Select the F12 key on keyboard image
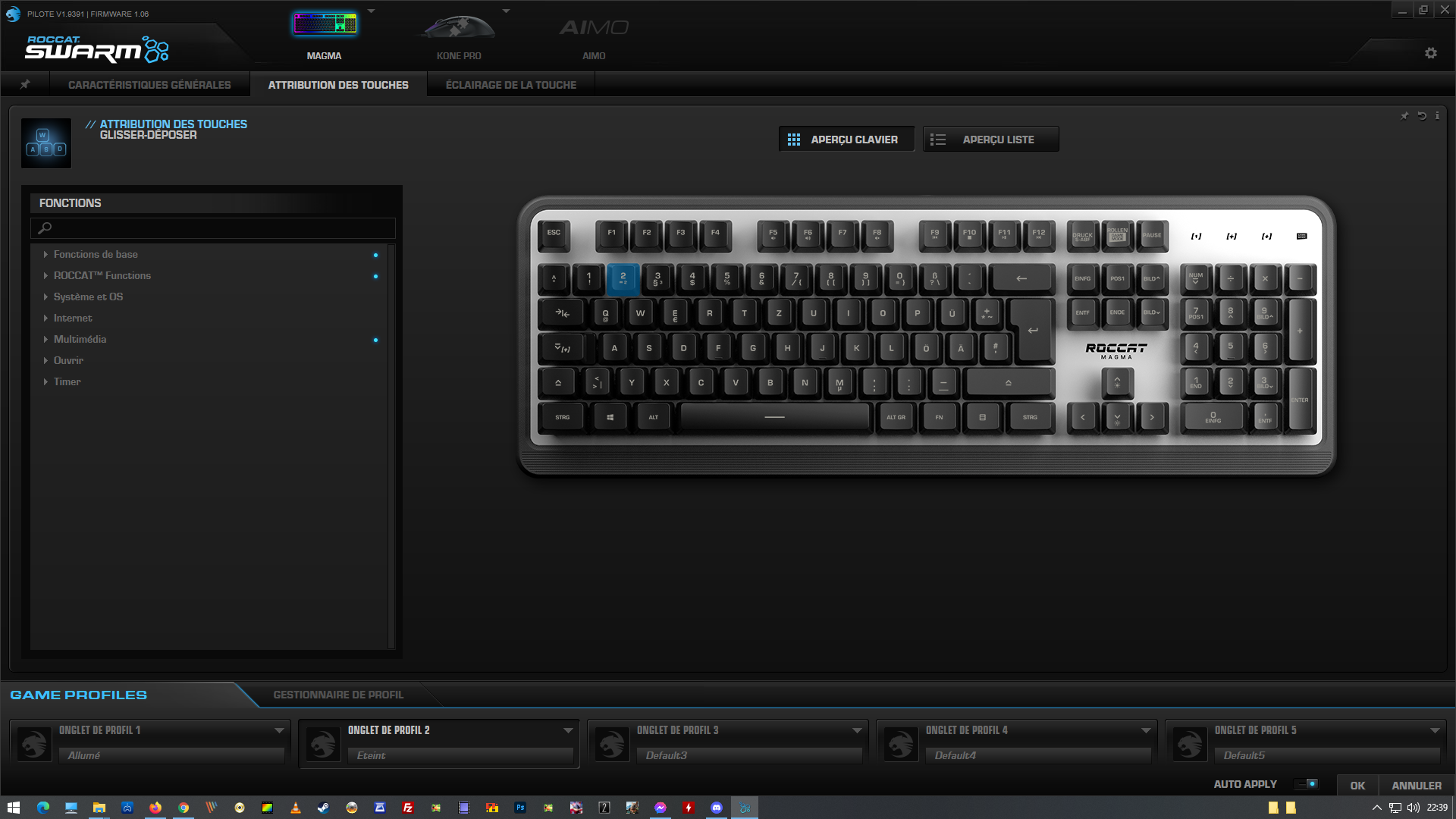The height and width of the screenshot is (819, 1456). pos(1038,234)
